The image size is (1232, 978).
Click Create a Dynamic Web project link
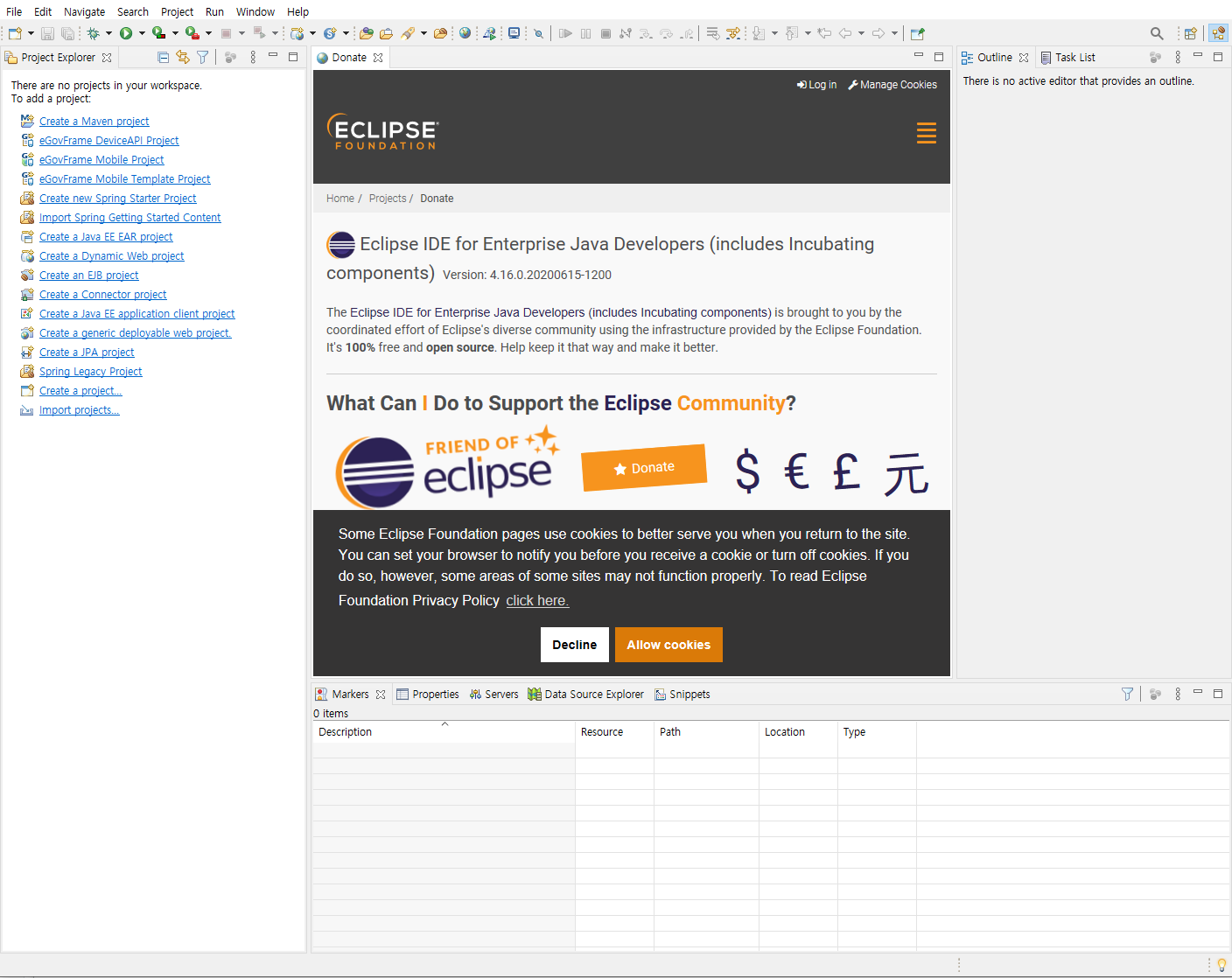[x=111, y=255]
